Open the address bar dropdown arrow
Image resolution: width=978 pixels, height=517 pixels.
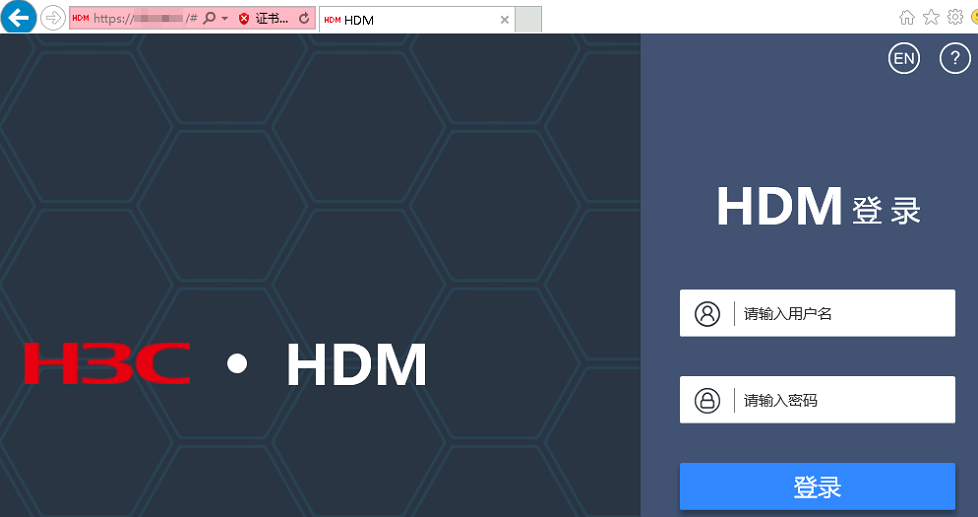click(225, 19)
